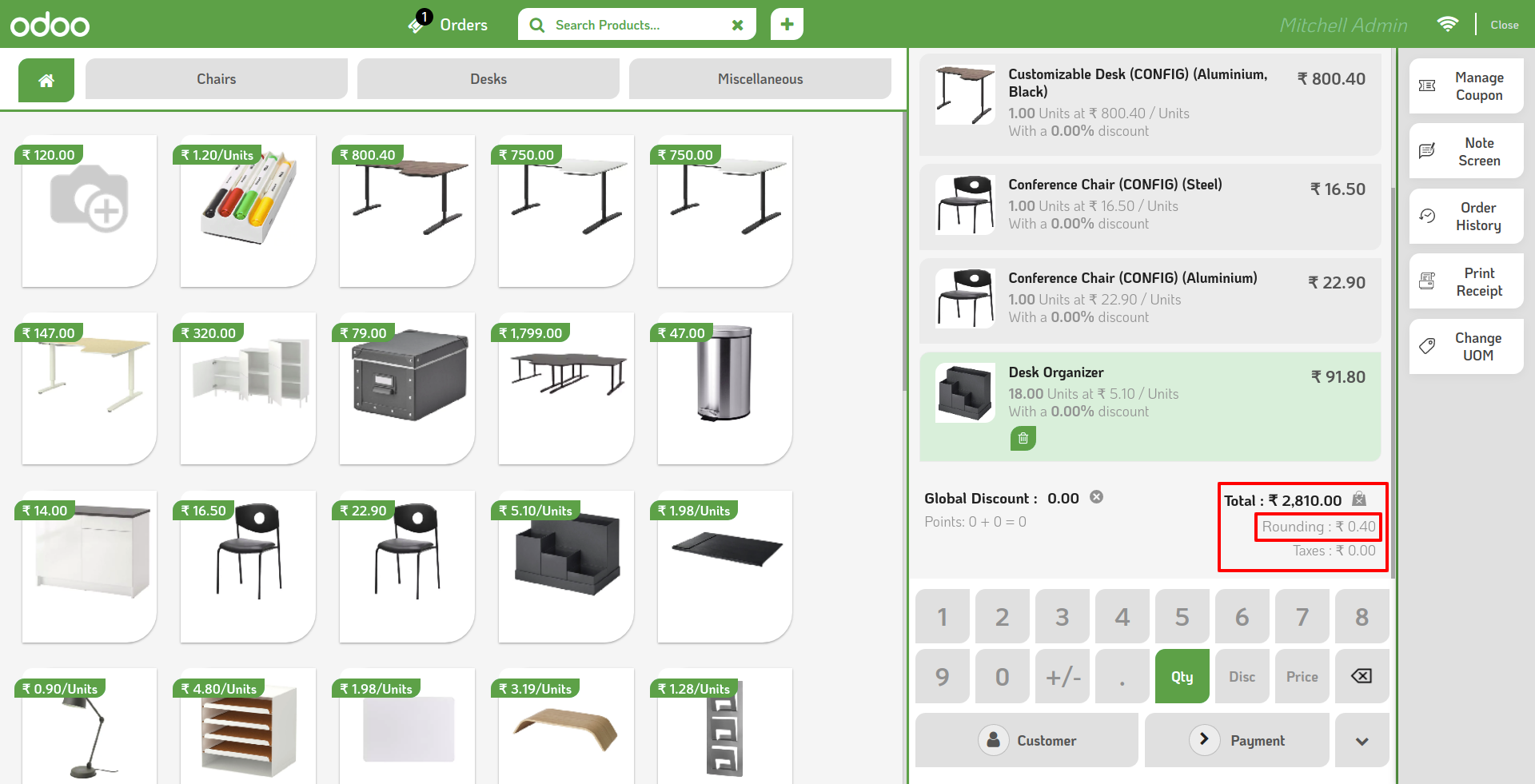Viewport: 1535px width, 784px height.
Task: Click in the Search Products field
Action: tap(636, 25)
